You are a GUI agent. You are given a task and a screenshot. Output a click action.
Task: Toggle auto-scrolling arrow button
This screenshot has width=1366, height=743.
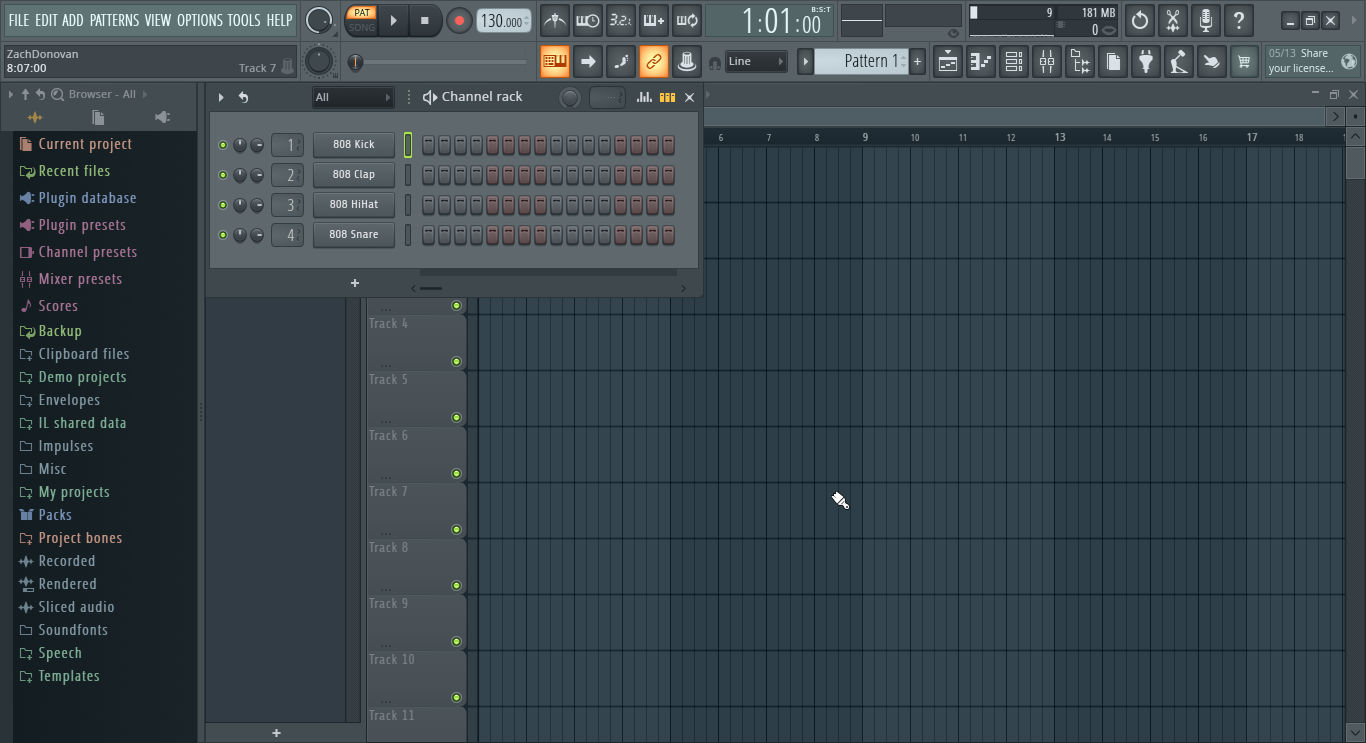point(588,62)
